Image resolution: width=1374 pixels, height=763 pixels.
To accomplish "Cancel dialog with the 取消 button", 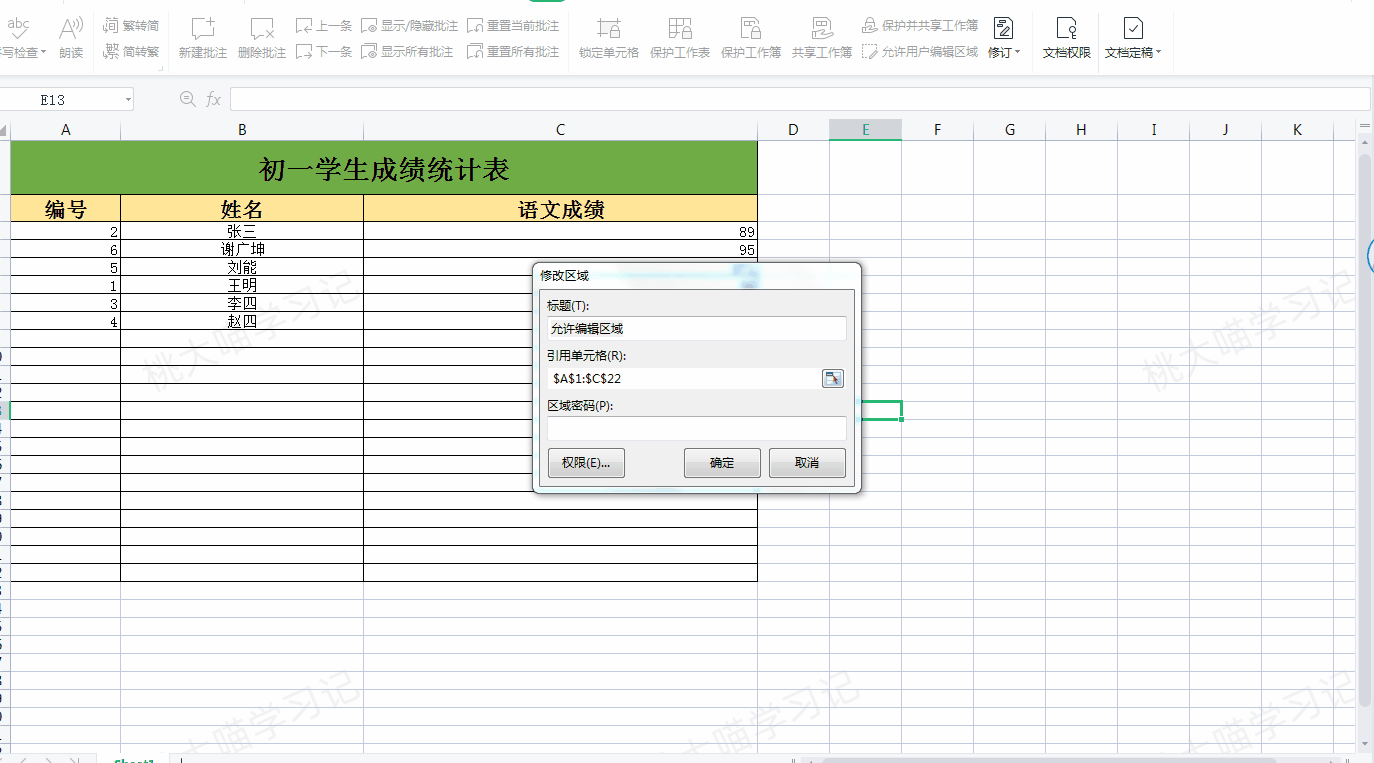I will point(807,463).
